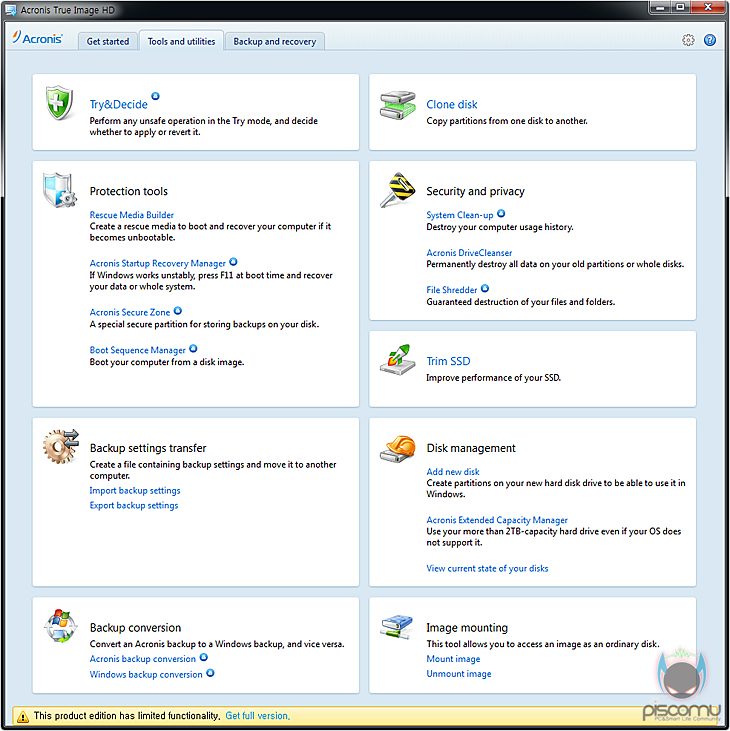Click the Clone disk drives icon
Viewport: 730px width, 731px height.
tap(397, 105)
